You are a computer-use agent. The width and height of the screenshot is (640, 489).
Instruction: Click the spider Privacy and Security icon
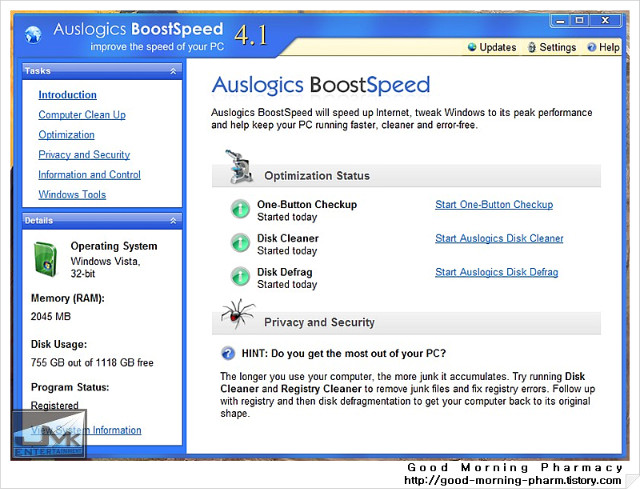[238, 313]
